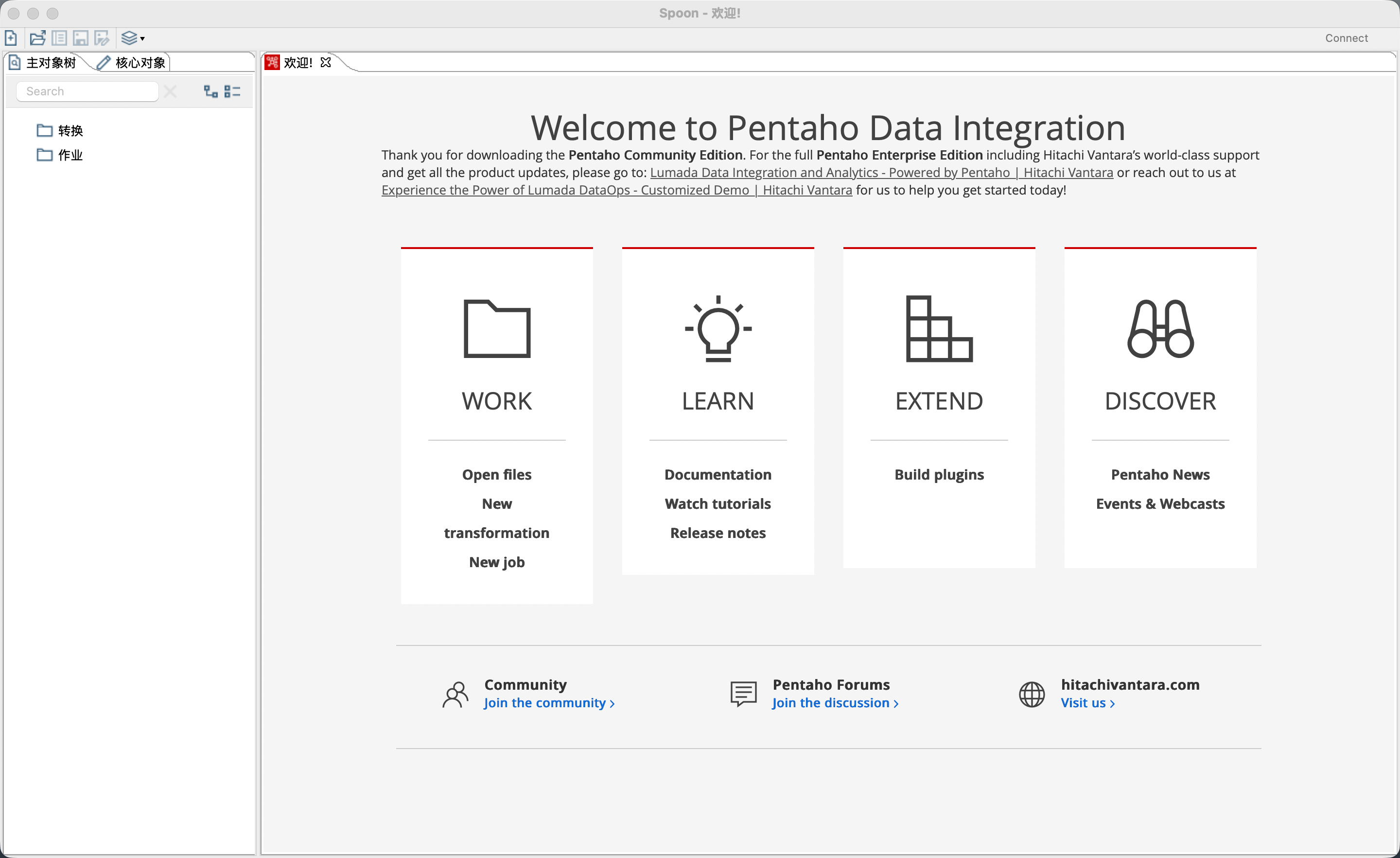Clear the search field with X
1400x858 pixels.
[x=170, y=91]
